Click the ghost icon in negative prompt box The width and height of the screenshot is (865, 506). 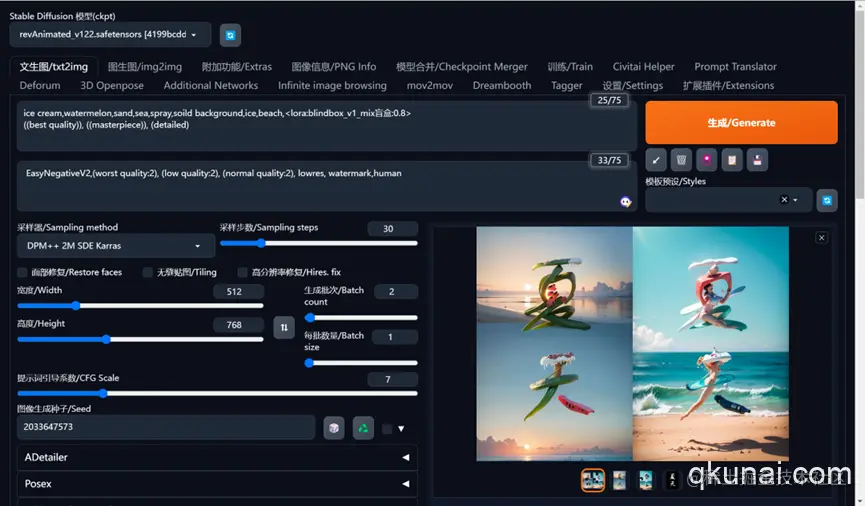(x=625, y=202)
